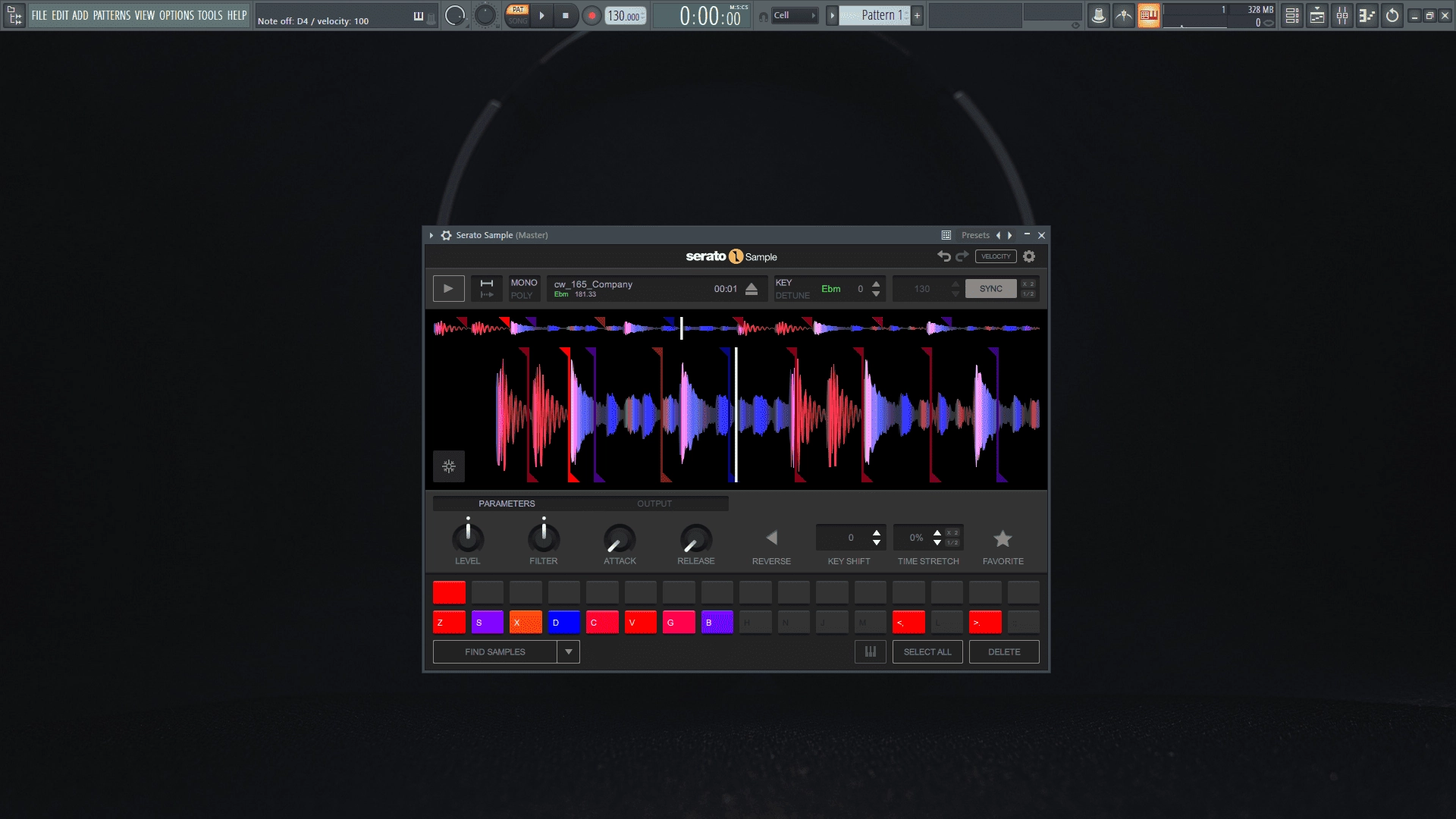Adjust the LEVEL knob
Viewport: 1456px width, 819px height.
pos(468,537)
